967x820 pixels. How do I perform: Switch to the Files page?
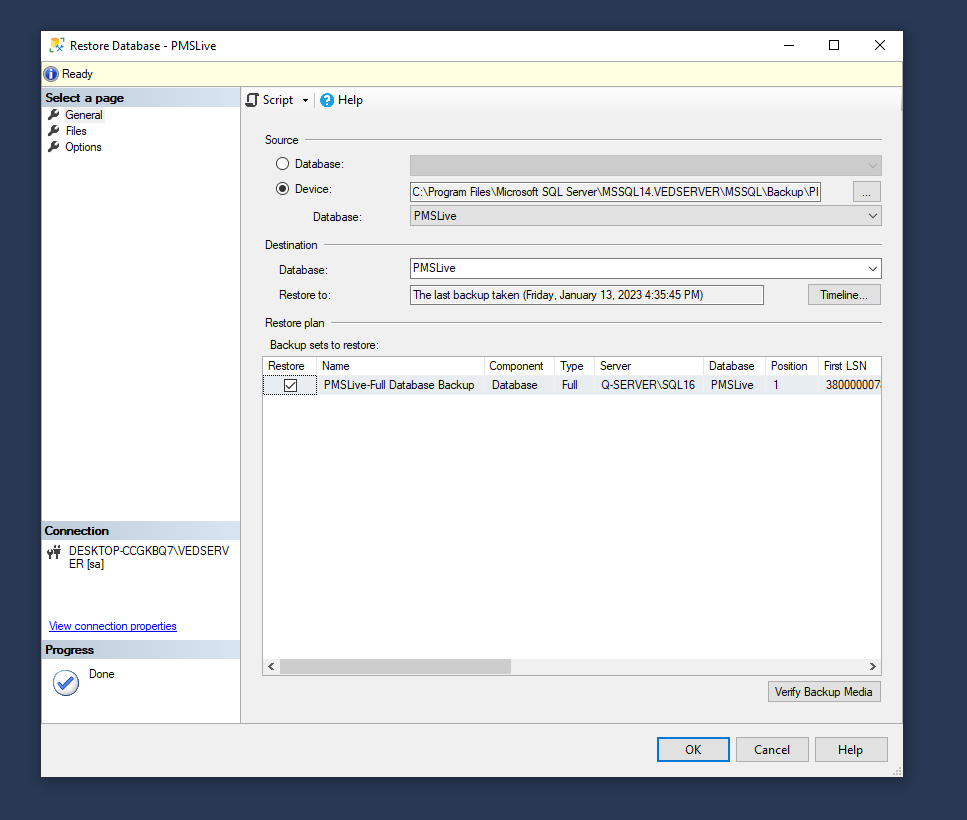click(x=76, y=131)
